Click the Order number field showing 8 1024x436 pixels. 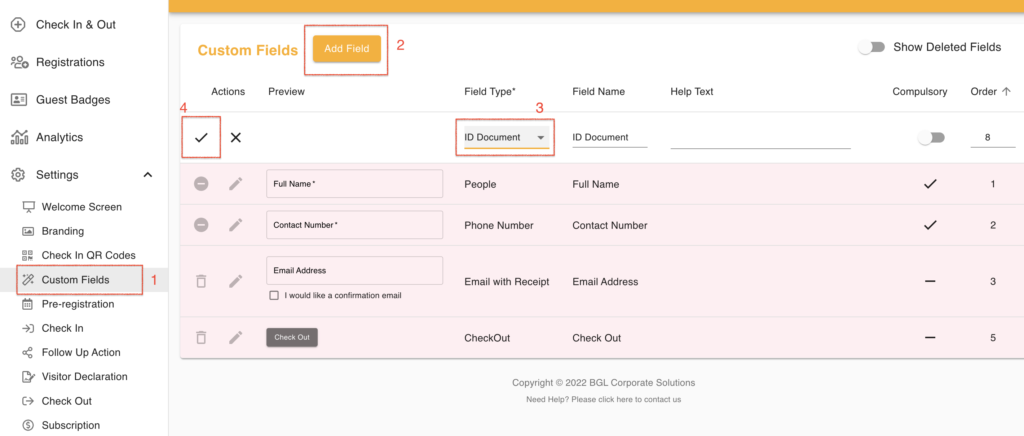(991, 138)
